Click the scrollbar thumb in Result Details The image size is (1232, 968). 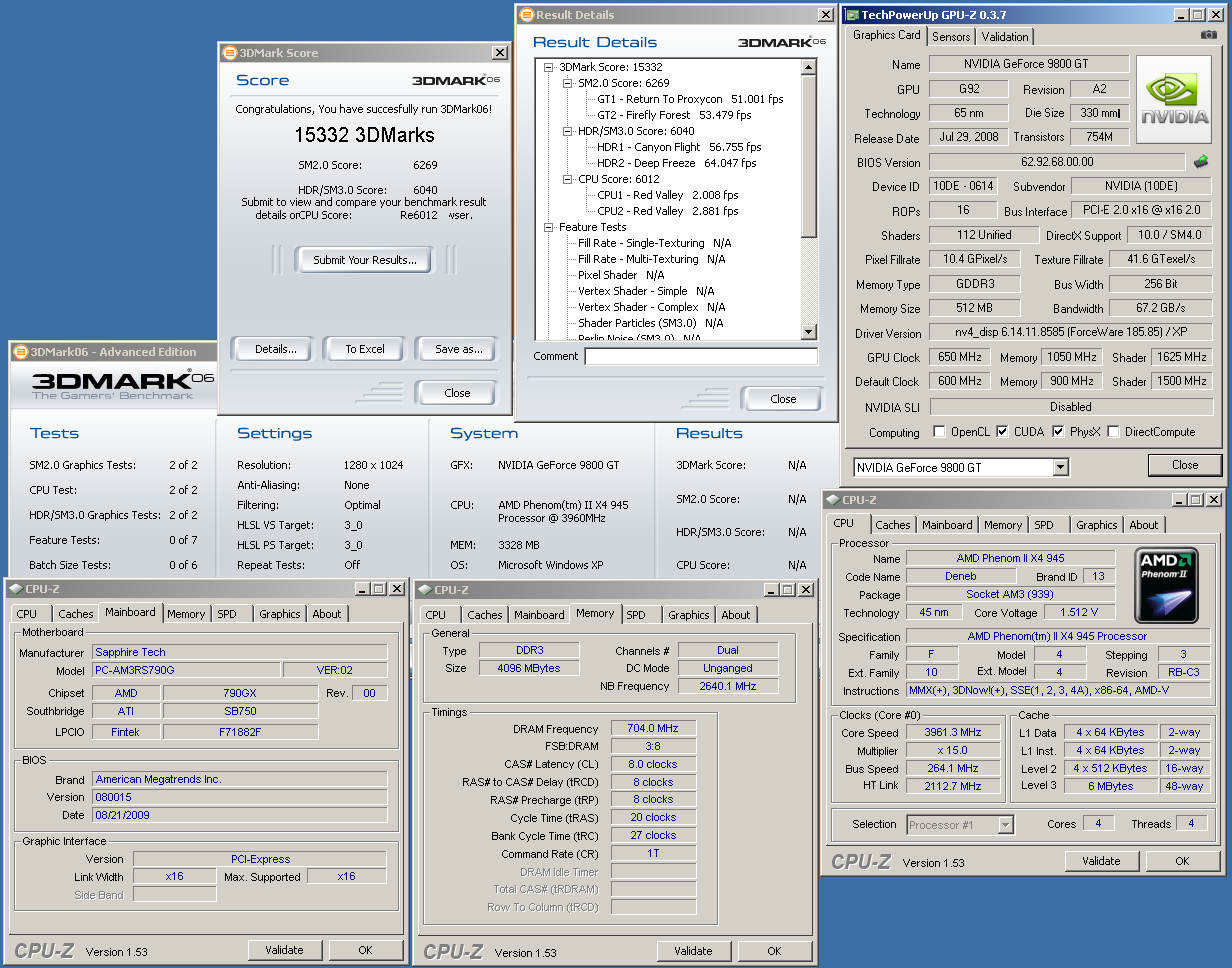(x=809, y=156)
